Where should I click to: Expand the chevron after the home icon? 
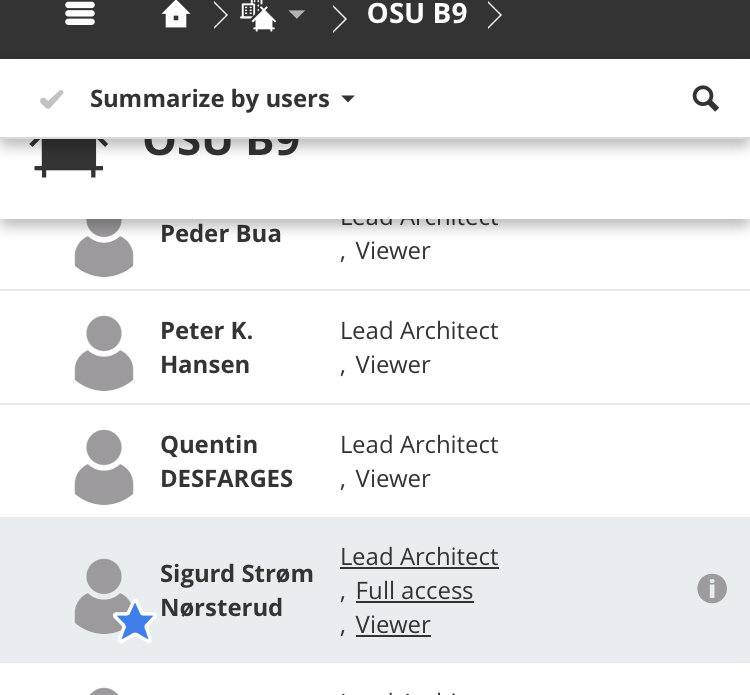coord(219,16)
